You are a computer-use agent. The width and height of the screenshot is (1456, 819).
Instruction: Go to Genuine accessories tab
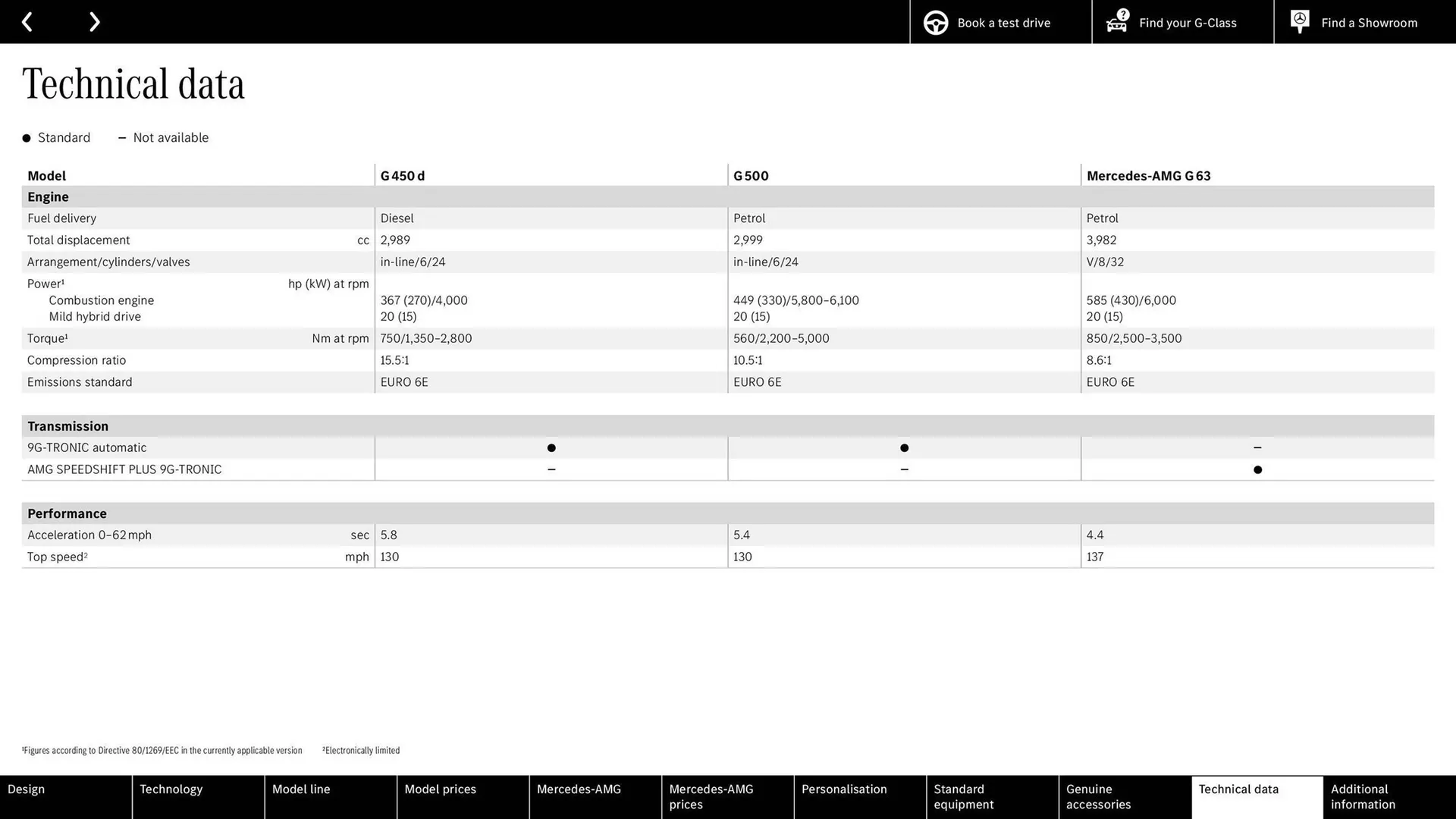pos(1124,796)
